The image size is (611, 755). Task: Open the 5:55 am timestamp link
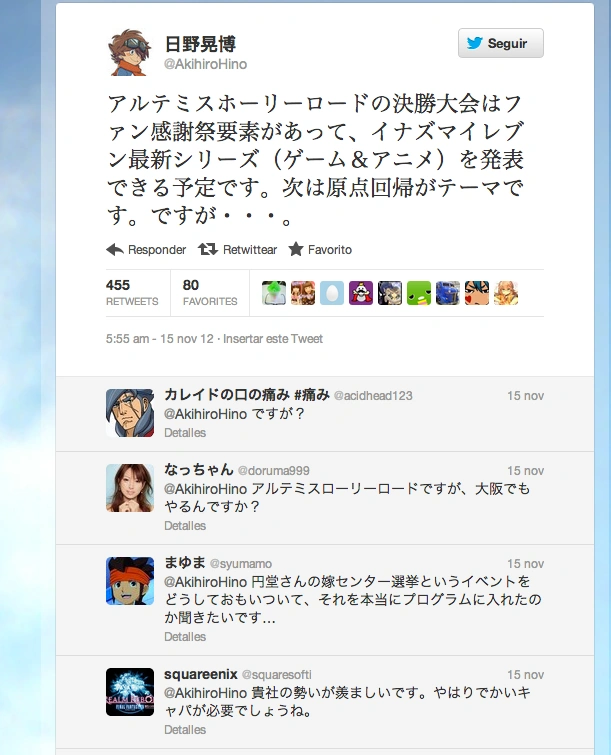coord(159,338)
